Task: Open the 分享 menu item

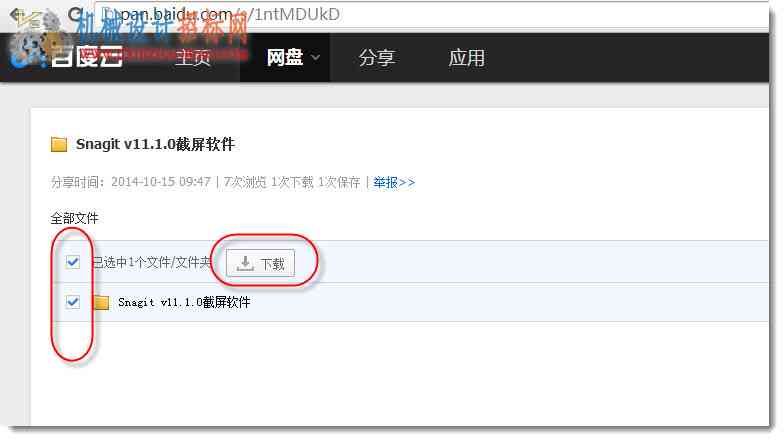Action: (x=376, y=58)
